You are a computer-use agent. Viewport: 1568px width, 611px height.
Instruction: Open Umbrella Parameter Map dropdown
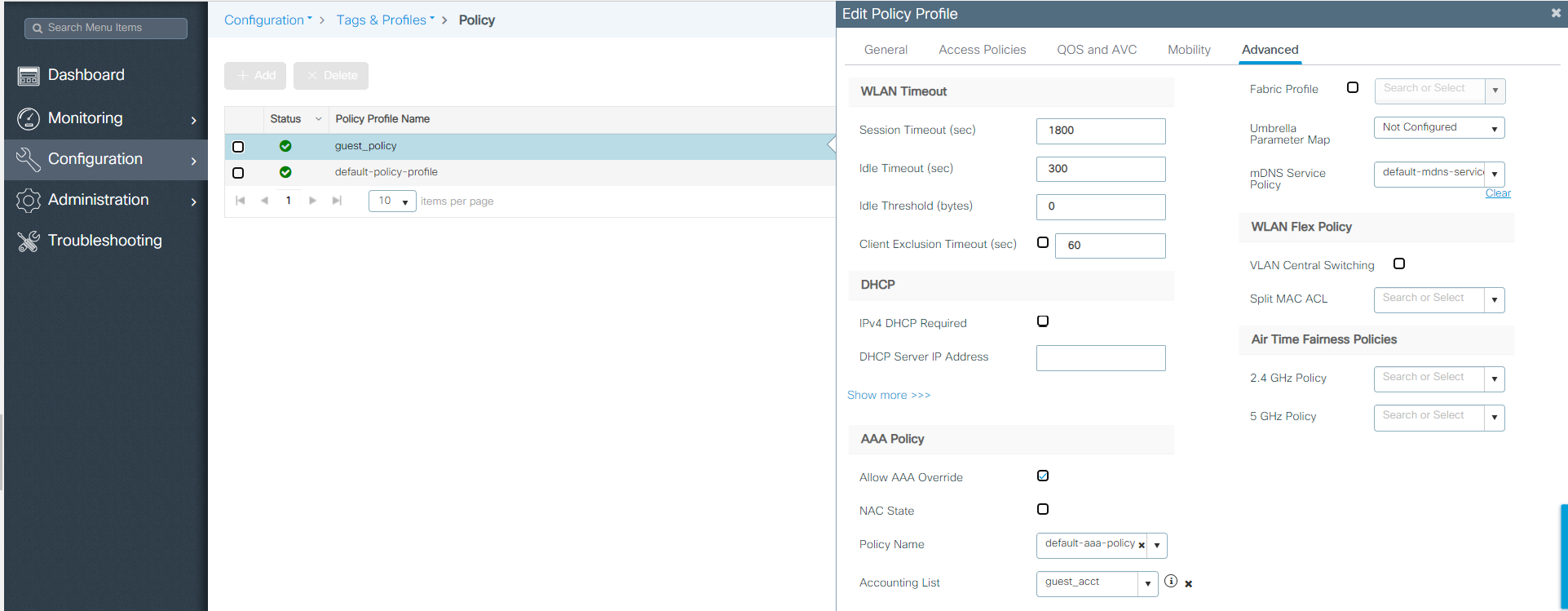point(1439,128)
